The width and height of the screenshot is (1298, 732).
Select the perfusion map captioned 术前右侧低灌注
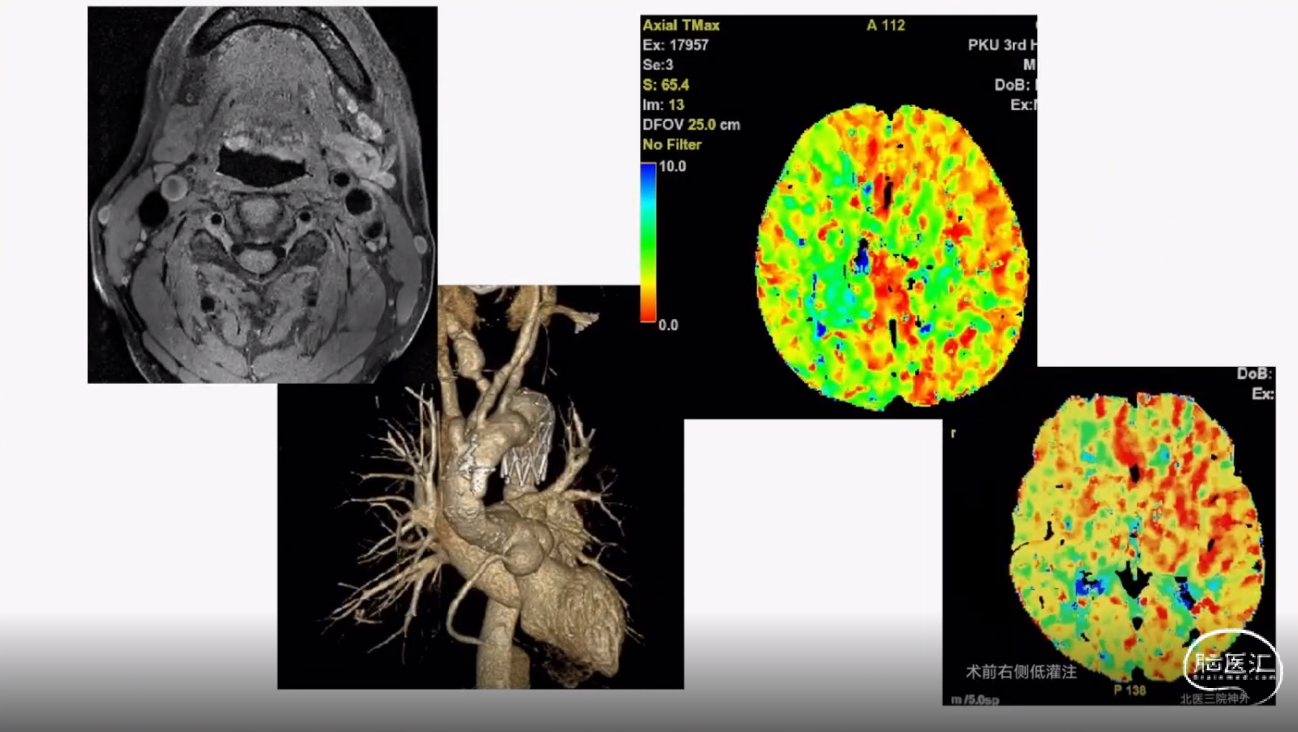pyautogui.click(x=1109, y=536)
